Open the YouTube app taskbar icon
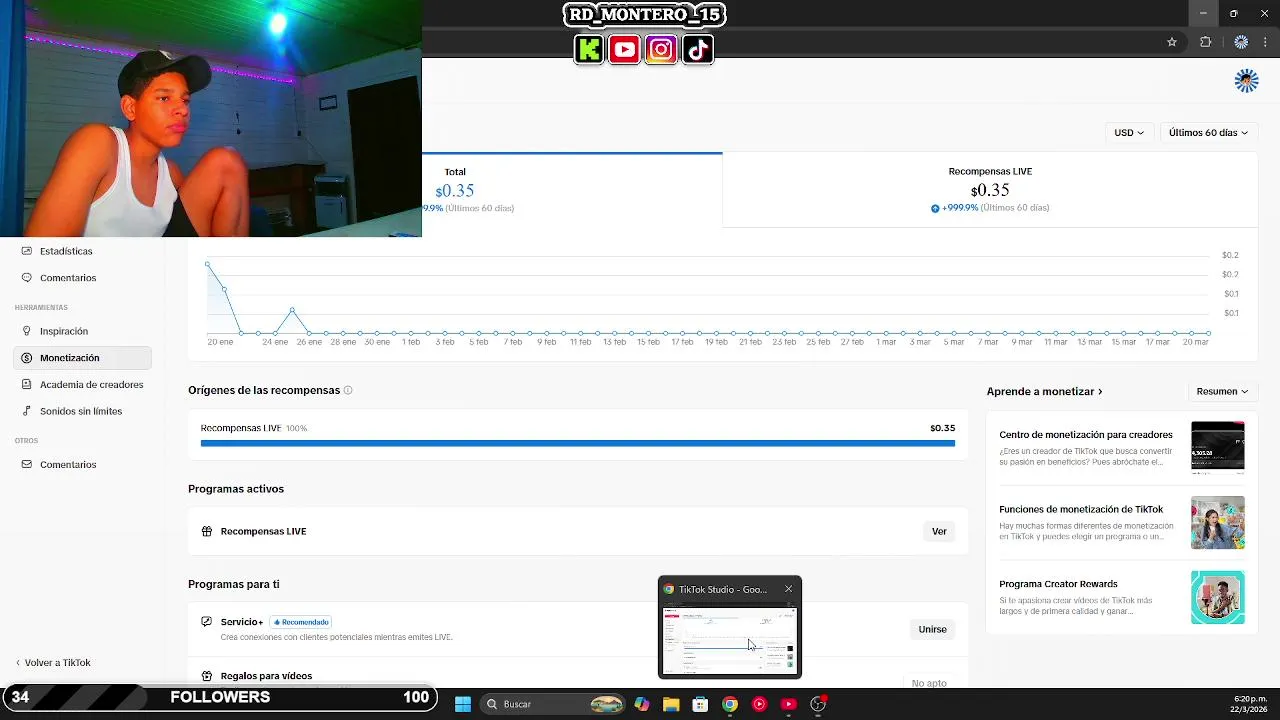The image size is (1280, 720). tap(788, 704)
